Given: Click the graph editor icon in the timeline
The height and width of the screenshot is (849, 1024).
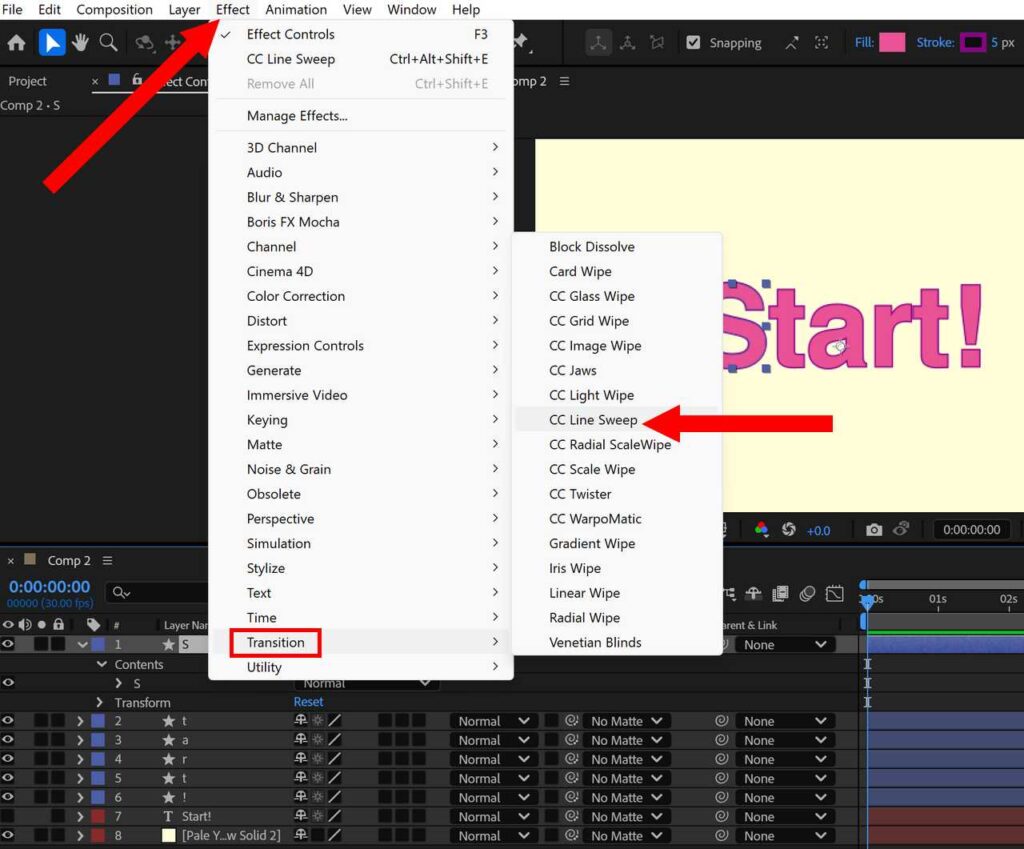Looking at the screenshot, I should coord(835,594).
